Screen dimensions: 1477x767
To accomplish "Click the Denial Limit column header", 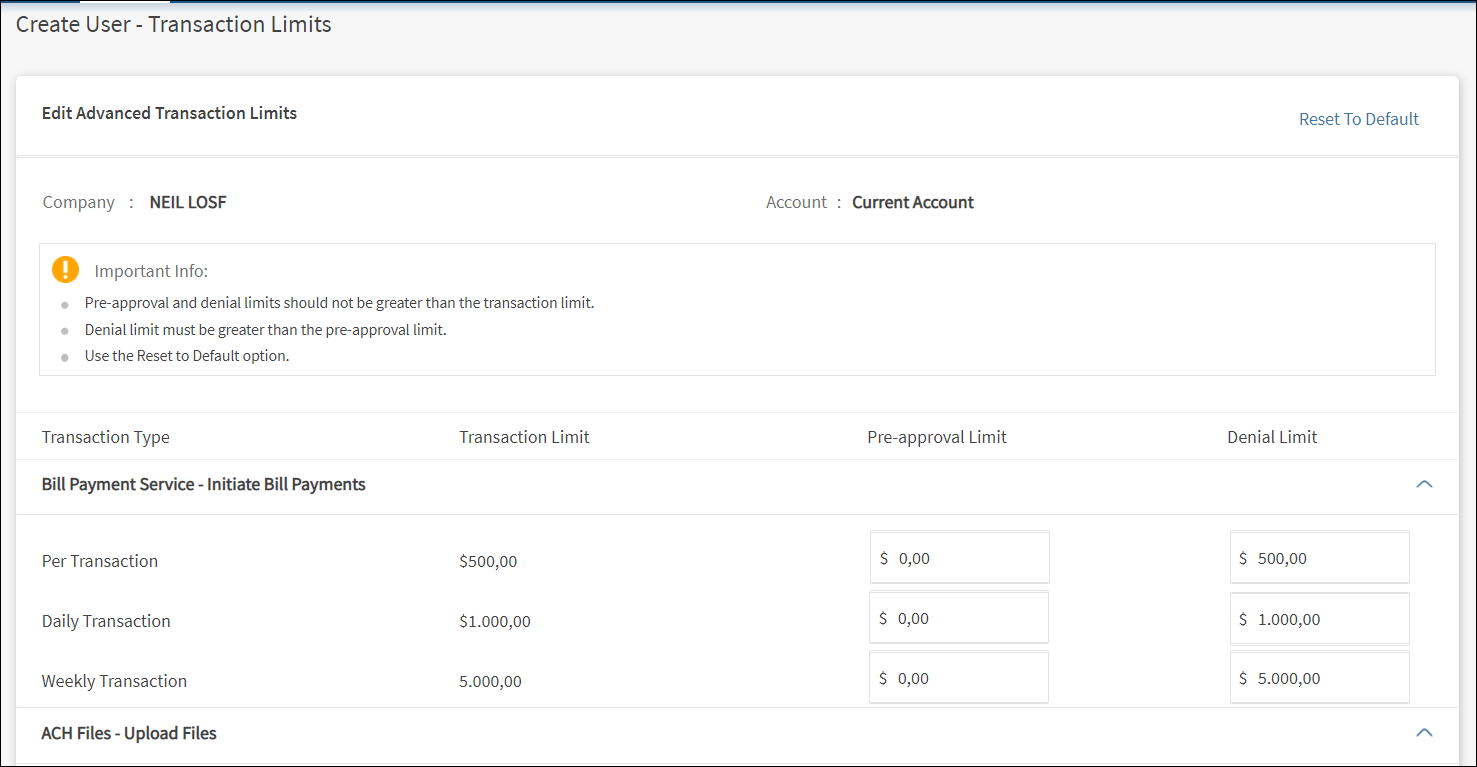I will (x=1272, y=437).
